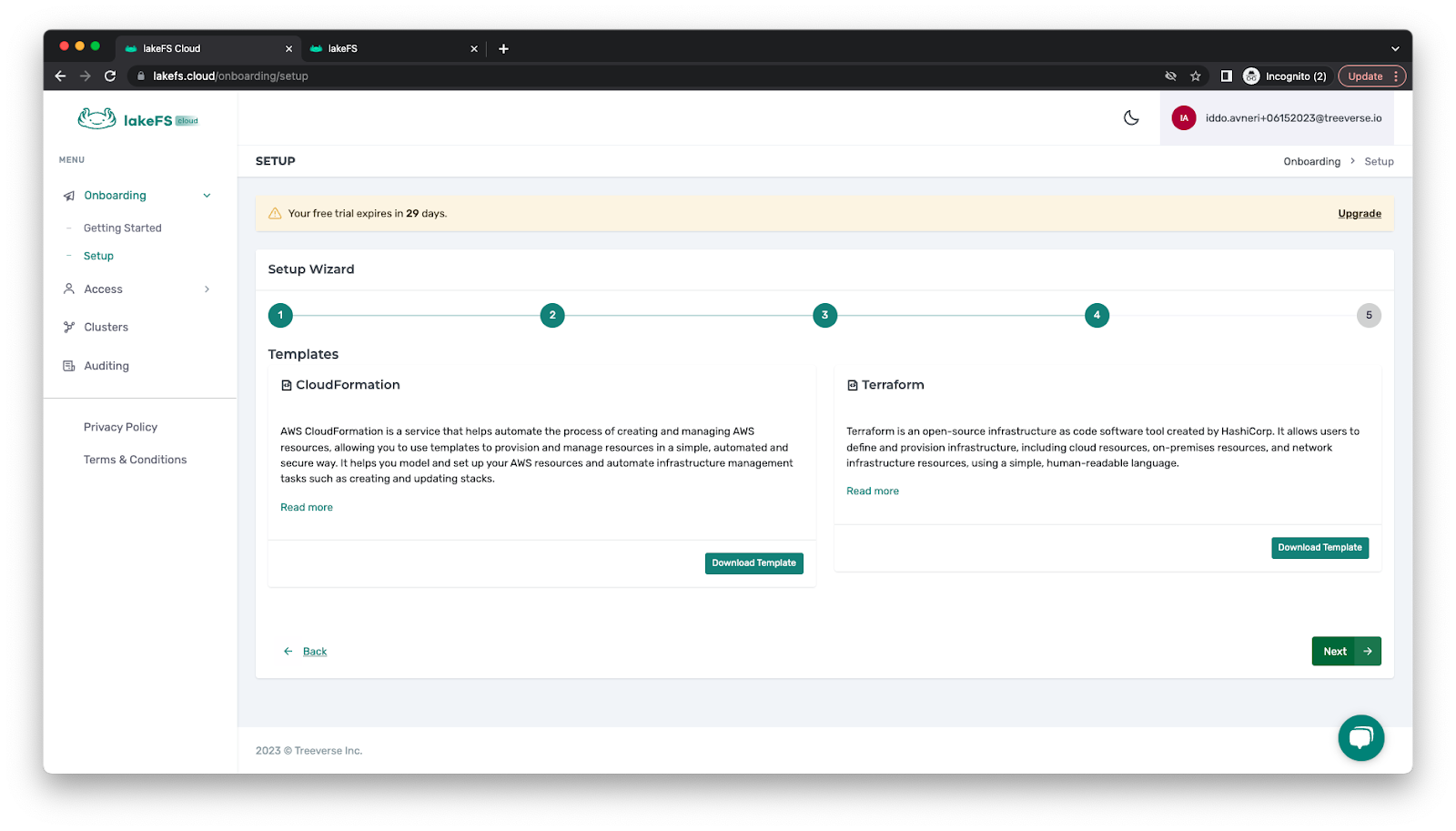The height and width of the screenshot is (831, 1456).
Task: Jump to wizard step 3
Action: (x=825, y=316)
